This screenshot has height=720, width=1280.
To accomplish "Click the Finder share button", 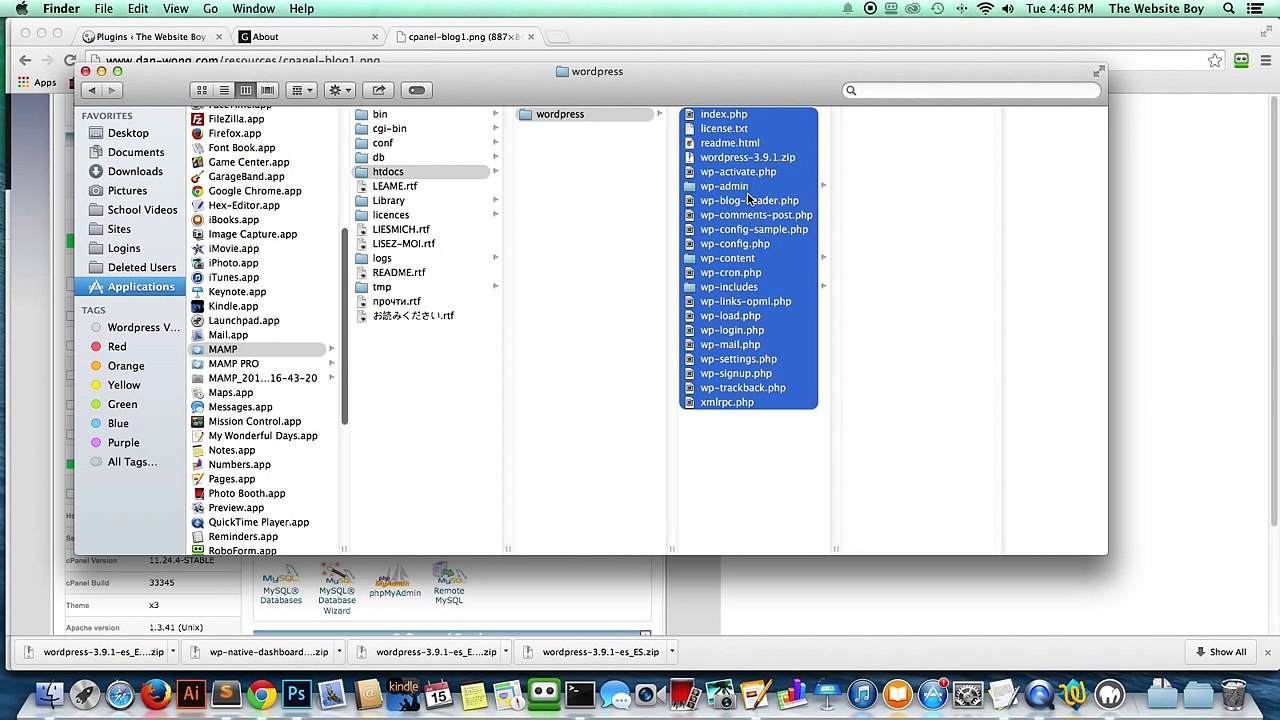I will (379, 90).
